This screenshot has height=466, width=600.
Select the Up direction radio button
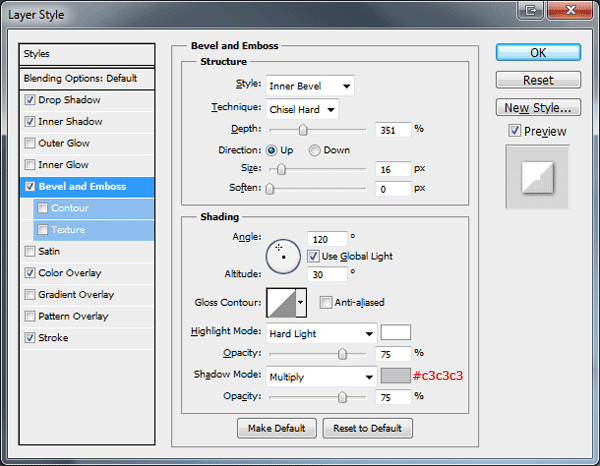click(271, 150)
